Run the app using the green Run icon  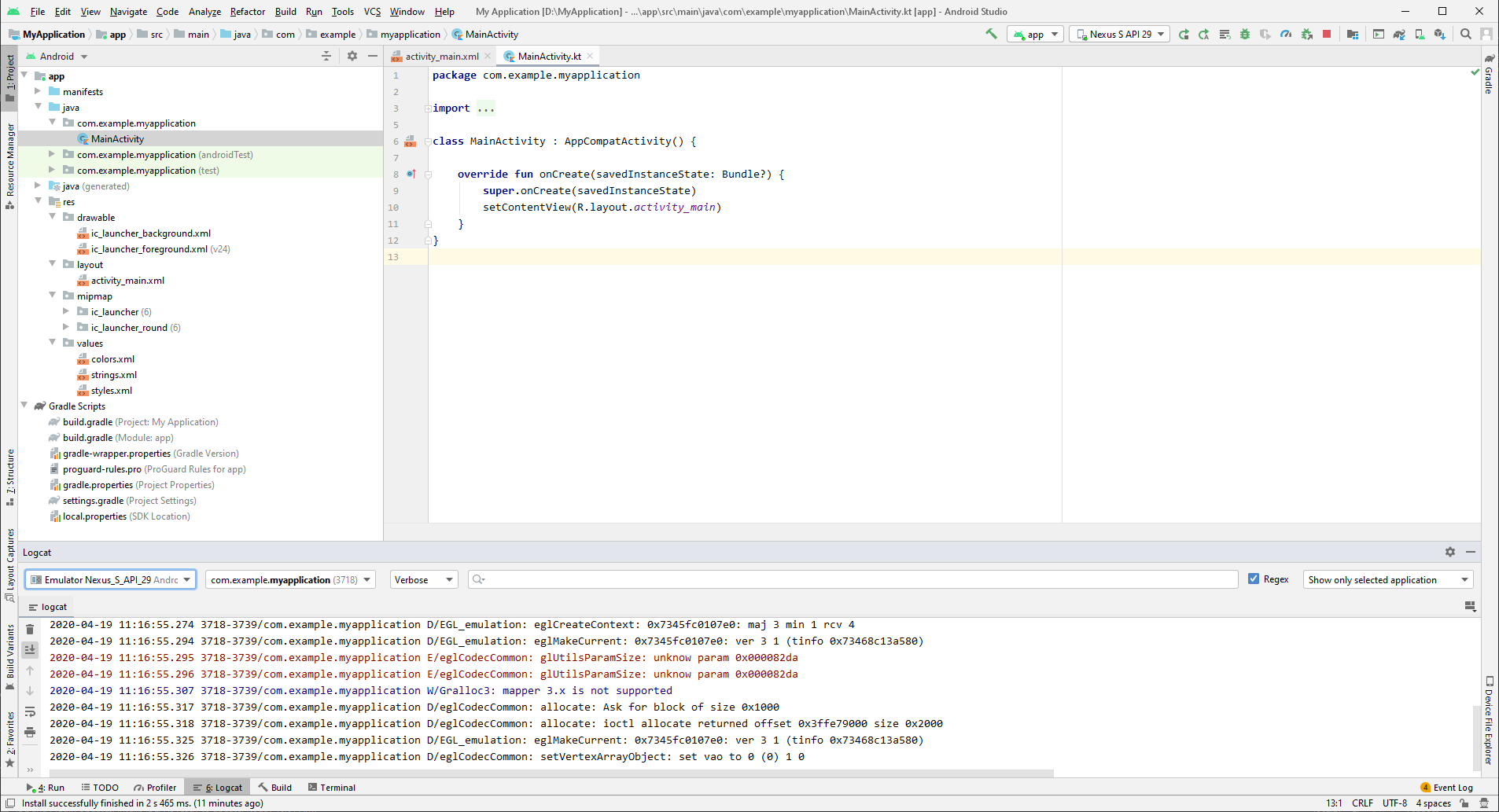(x=1184, y=34)
